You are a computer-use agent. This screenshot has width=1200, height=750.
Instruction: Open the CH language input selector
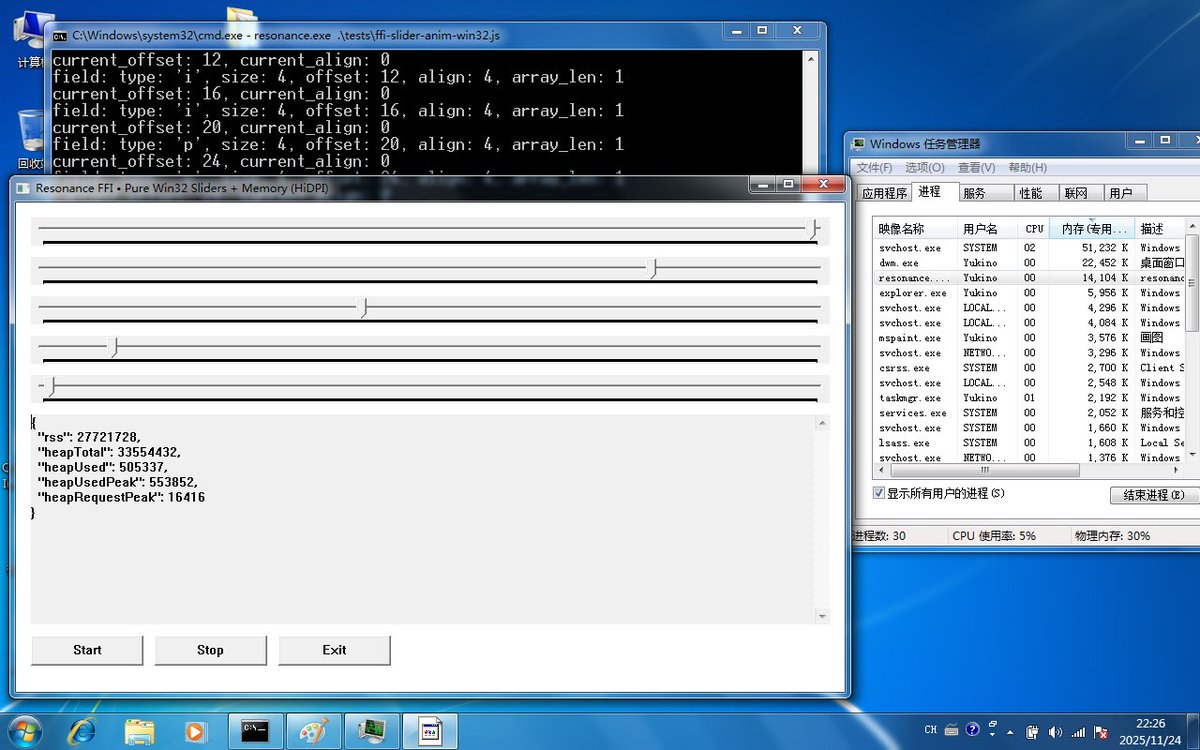coord(930,730)
